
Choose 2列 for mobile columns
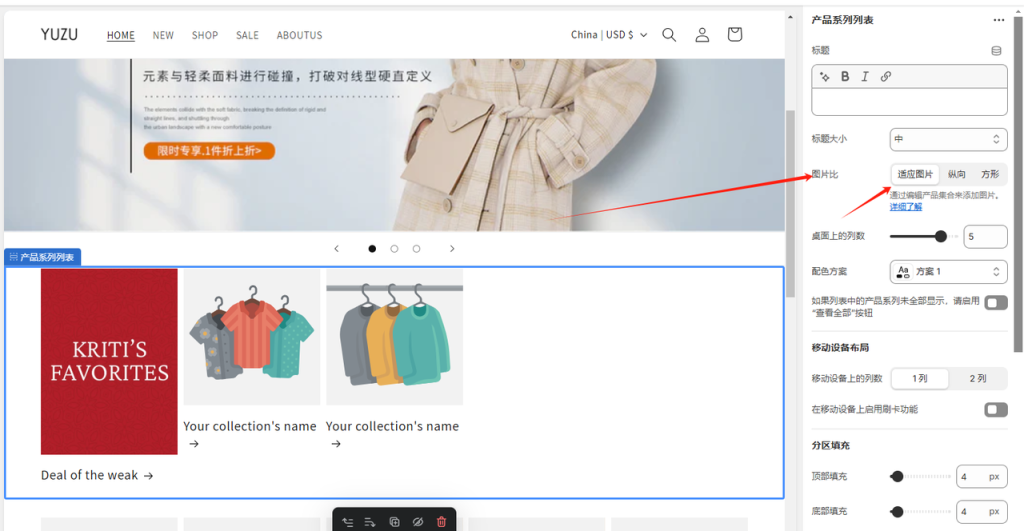[978, 379]
